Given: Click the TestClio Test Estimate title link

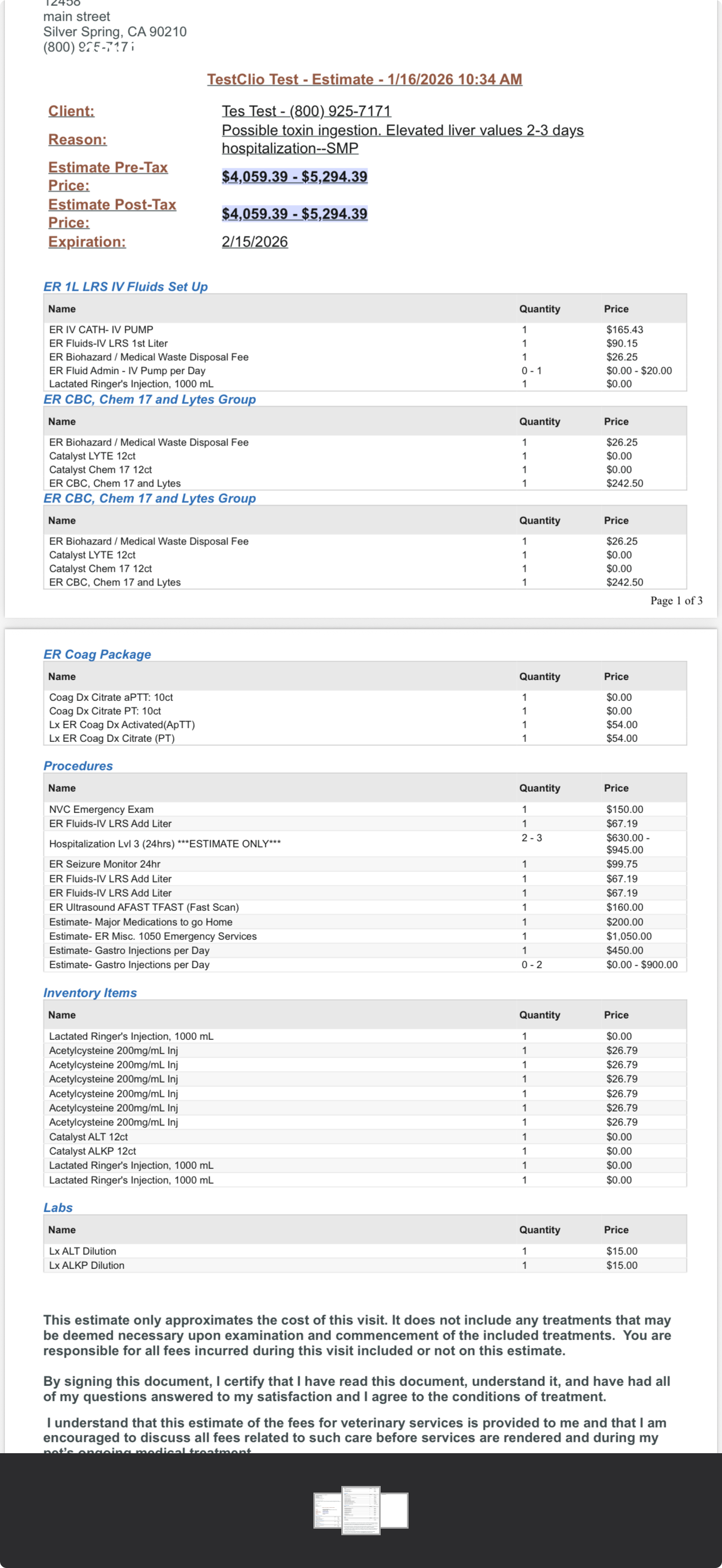Looking at the screenshot, I should tap(364, 79).
